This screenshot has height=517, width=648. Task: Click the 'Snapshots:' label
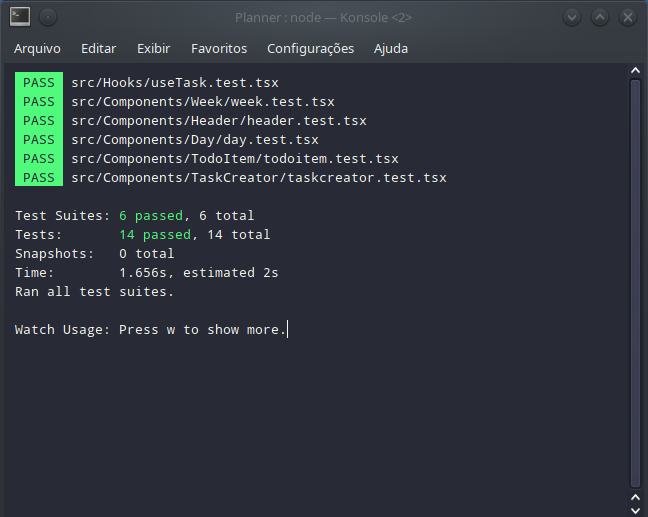pos(55,254)
